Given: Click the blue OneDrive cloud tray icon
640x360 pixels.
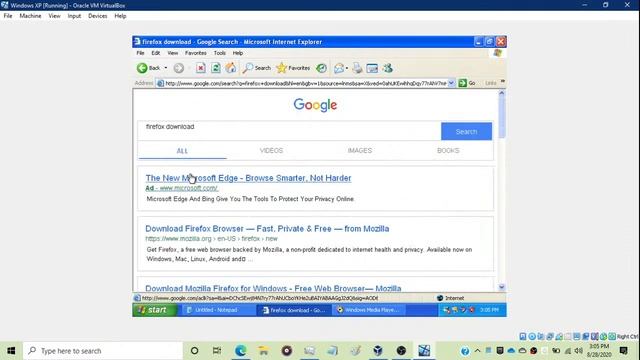Looking at the screenshot, I should click(511, 351).
